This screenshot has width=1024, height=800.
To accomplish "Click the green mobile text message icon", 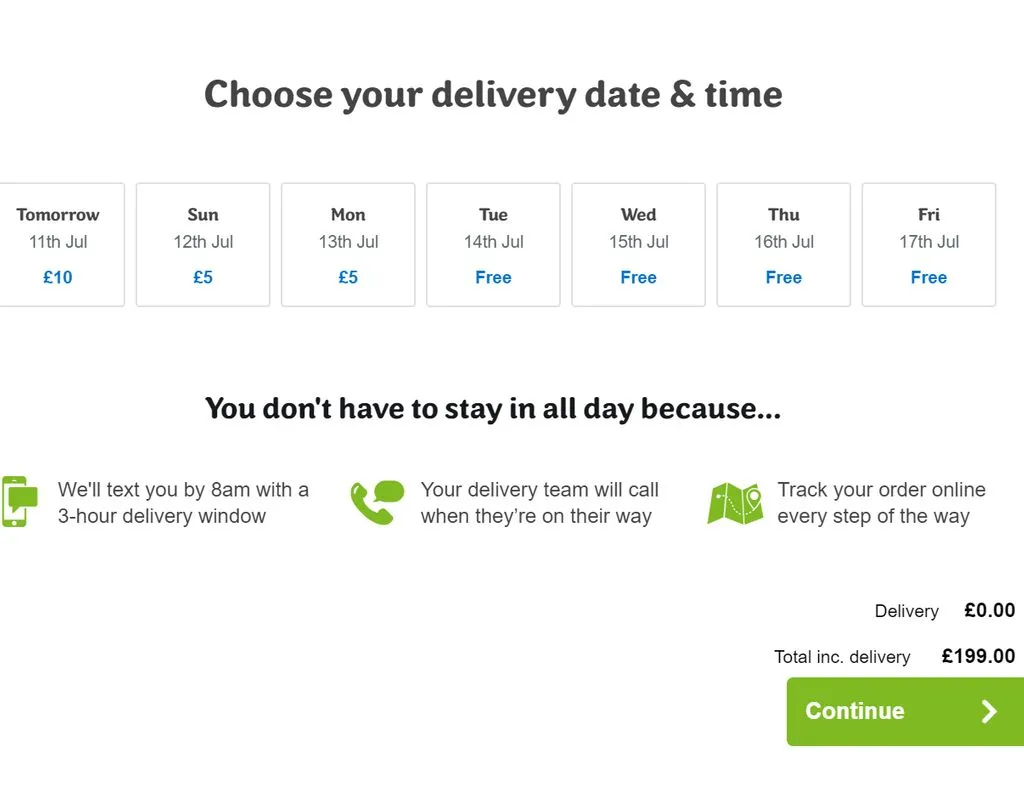I will (19, 501).
